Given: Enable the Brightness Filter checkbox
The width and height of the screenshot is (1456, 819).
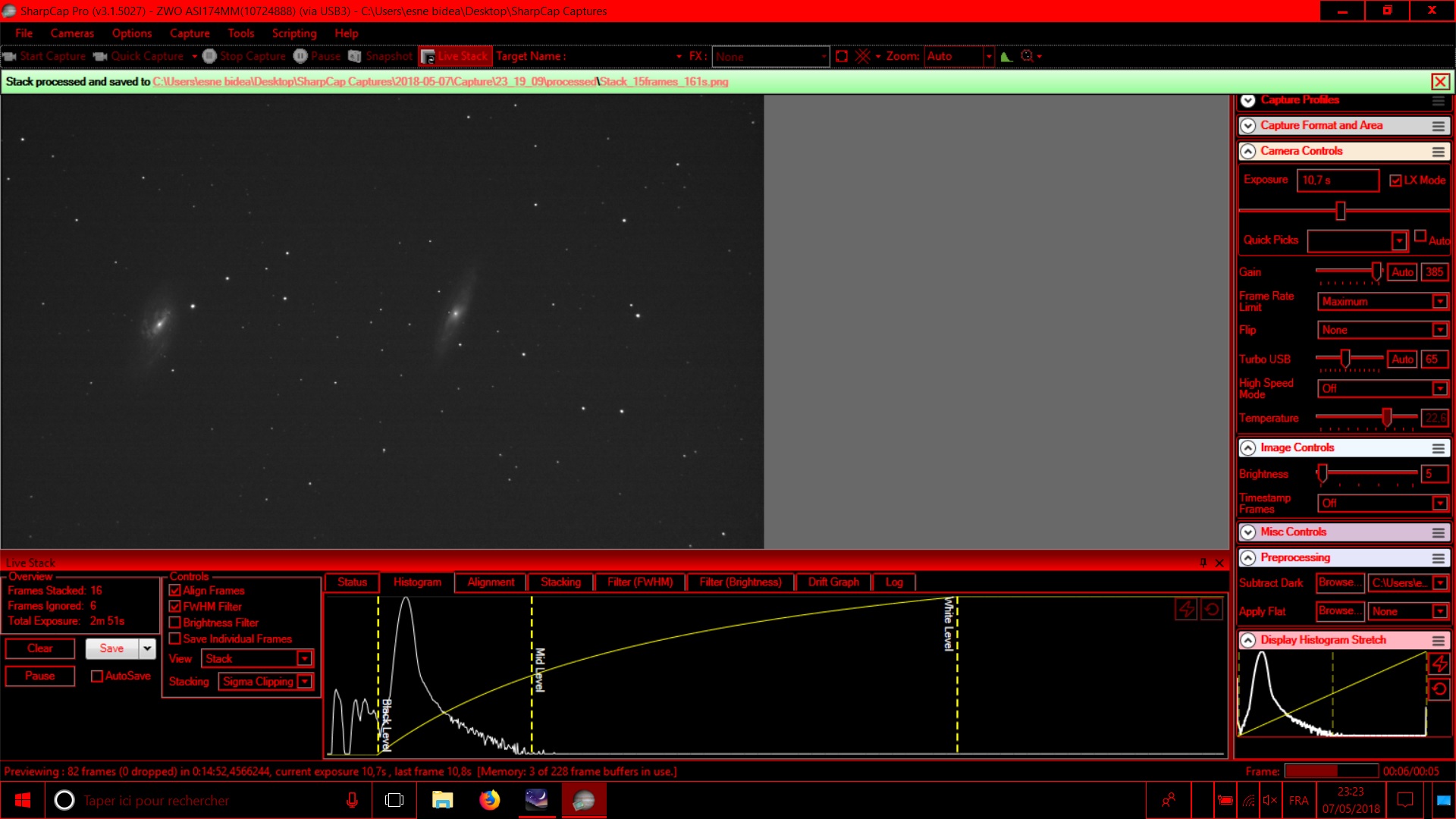Looking at the screenshot, I should coord(175,623).
